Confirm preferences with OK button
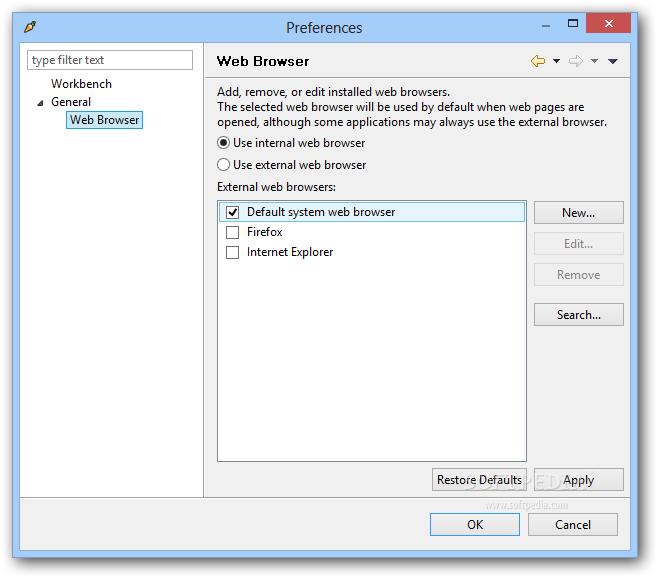The image size is (658, 578). (x=475, y=525)
